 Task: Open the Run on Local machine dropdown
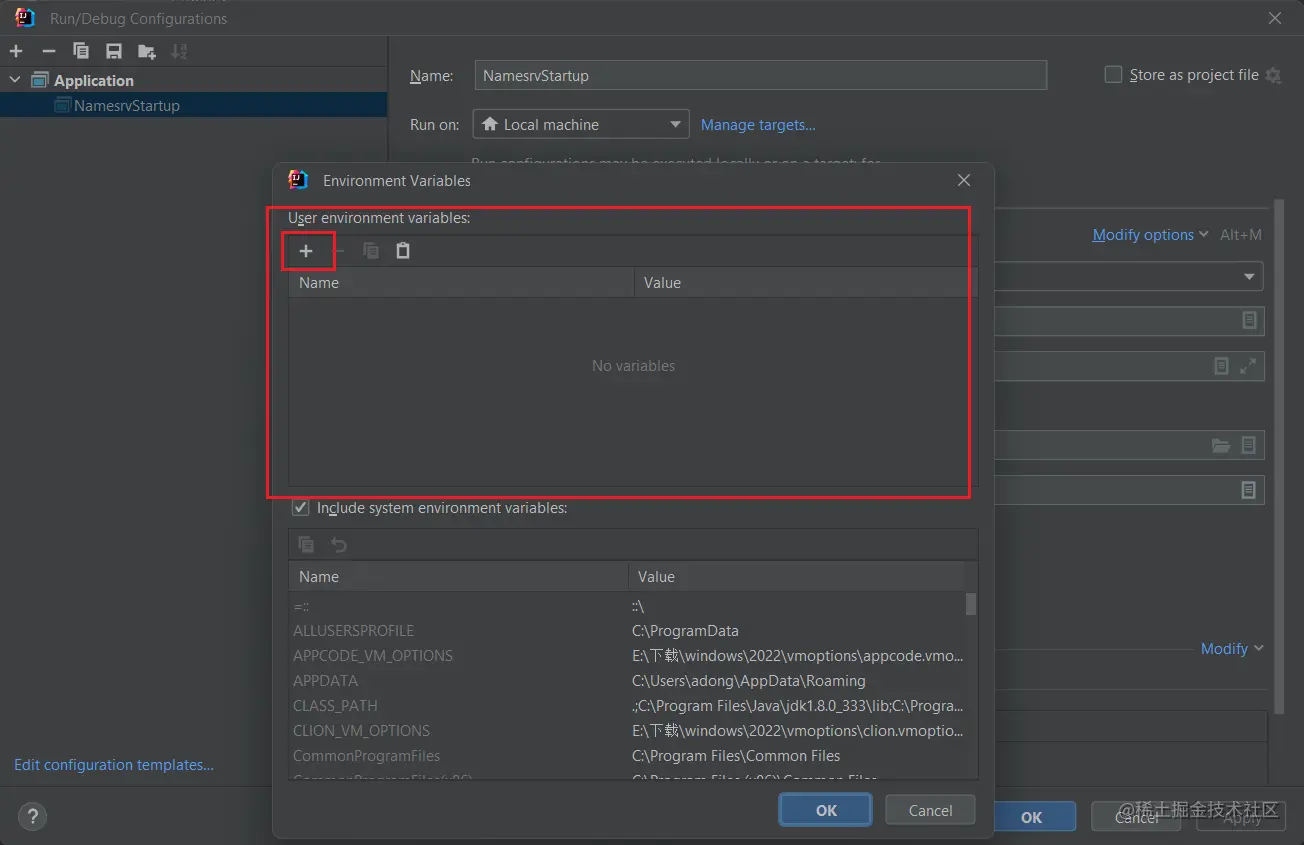pos(581,125)
